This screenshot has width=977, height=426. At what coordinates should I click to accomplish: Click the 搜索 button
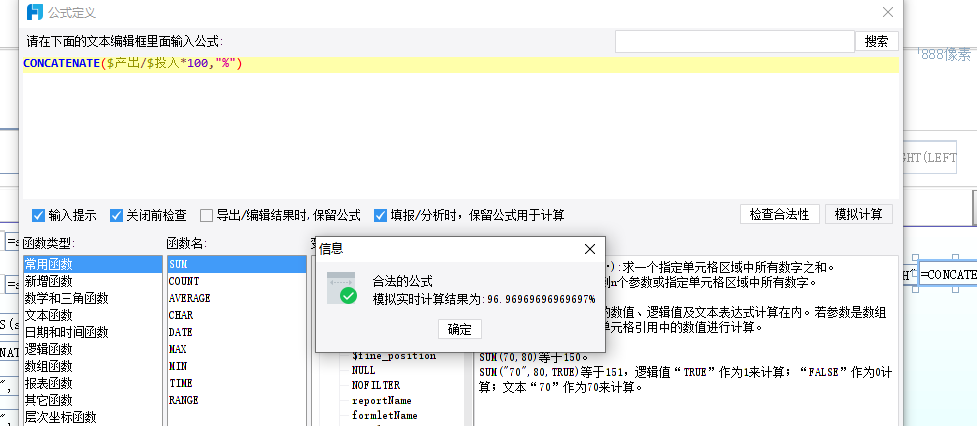[877, 41]
